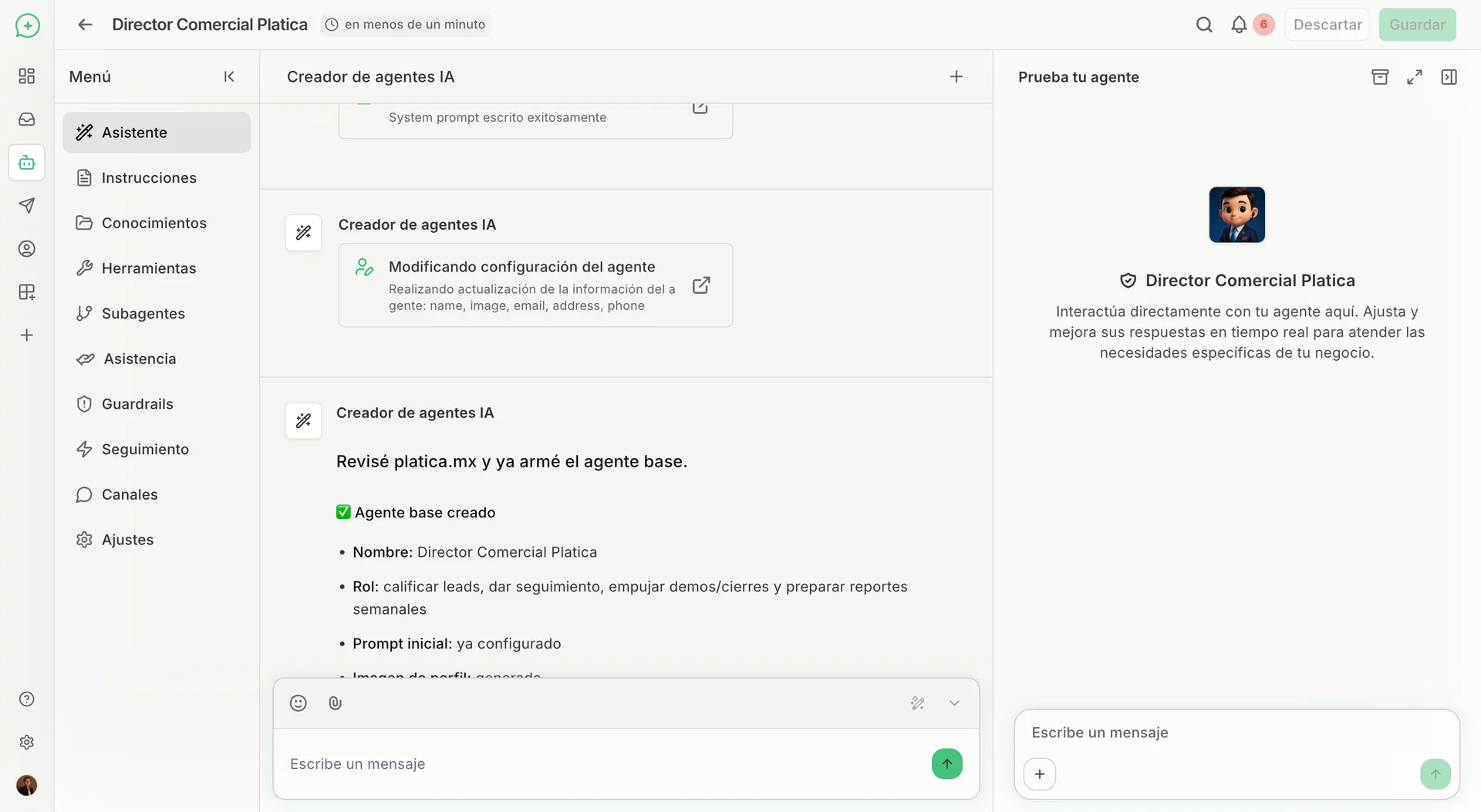Click the user avatar at bottom left
Image resolution: width=1481 pixels, height=812 pixels.
(27, 785)
